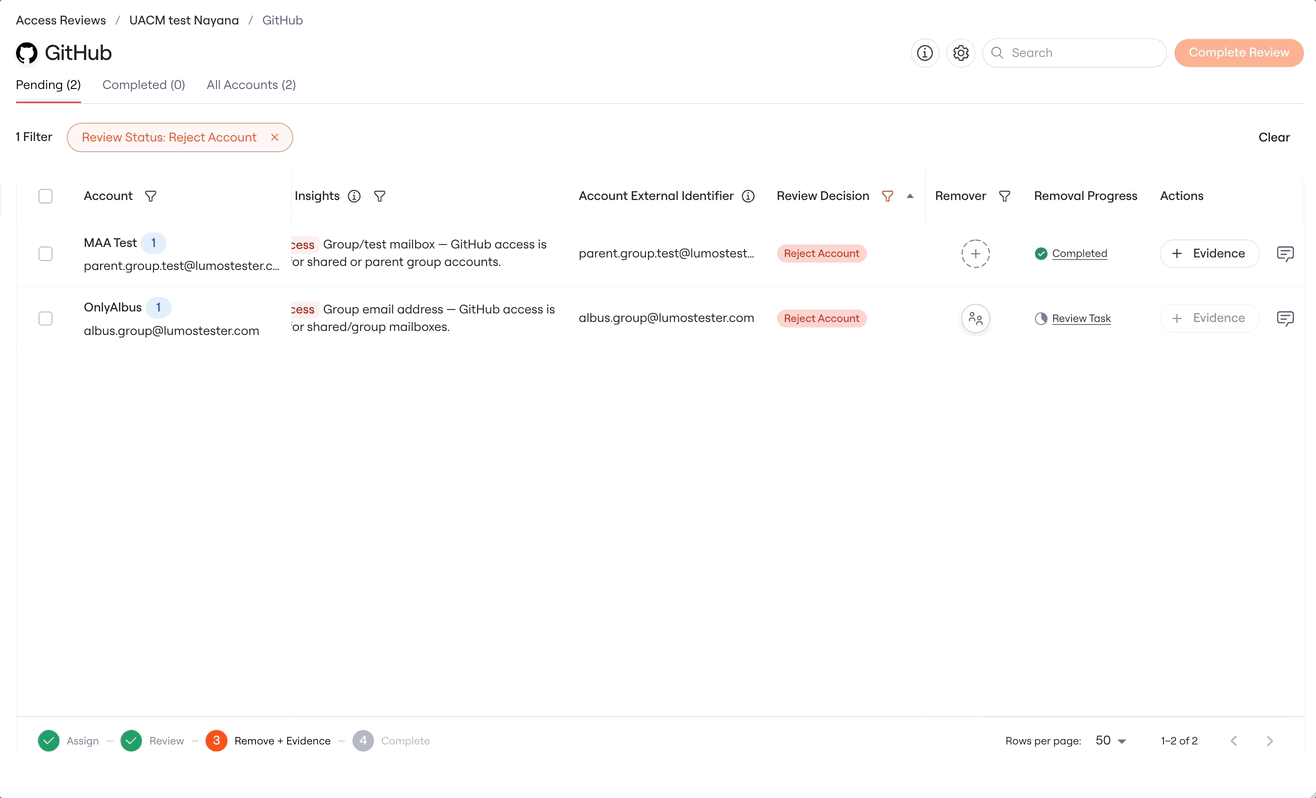Screen dimensions: 1316x798
Task: Click the Complete Review button
Action: coord(1239,53)
